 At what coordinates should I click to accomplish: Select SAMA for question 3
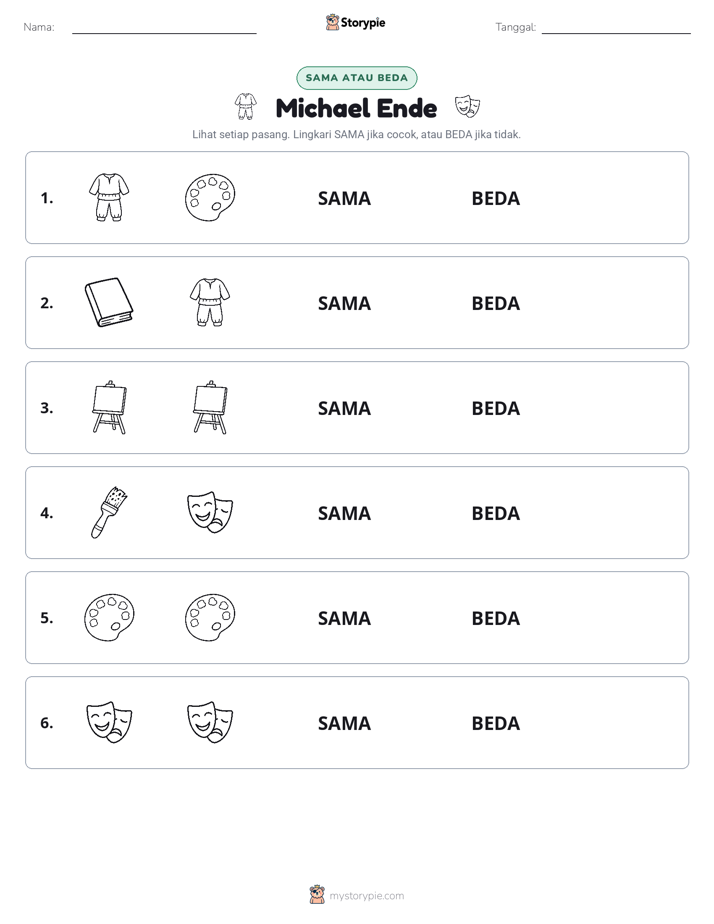point(344,408)
